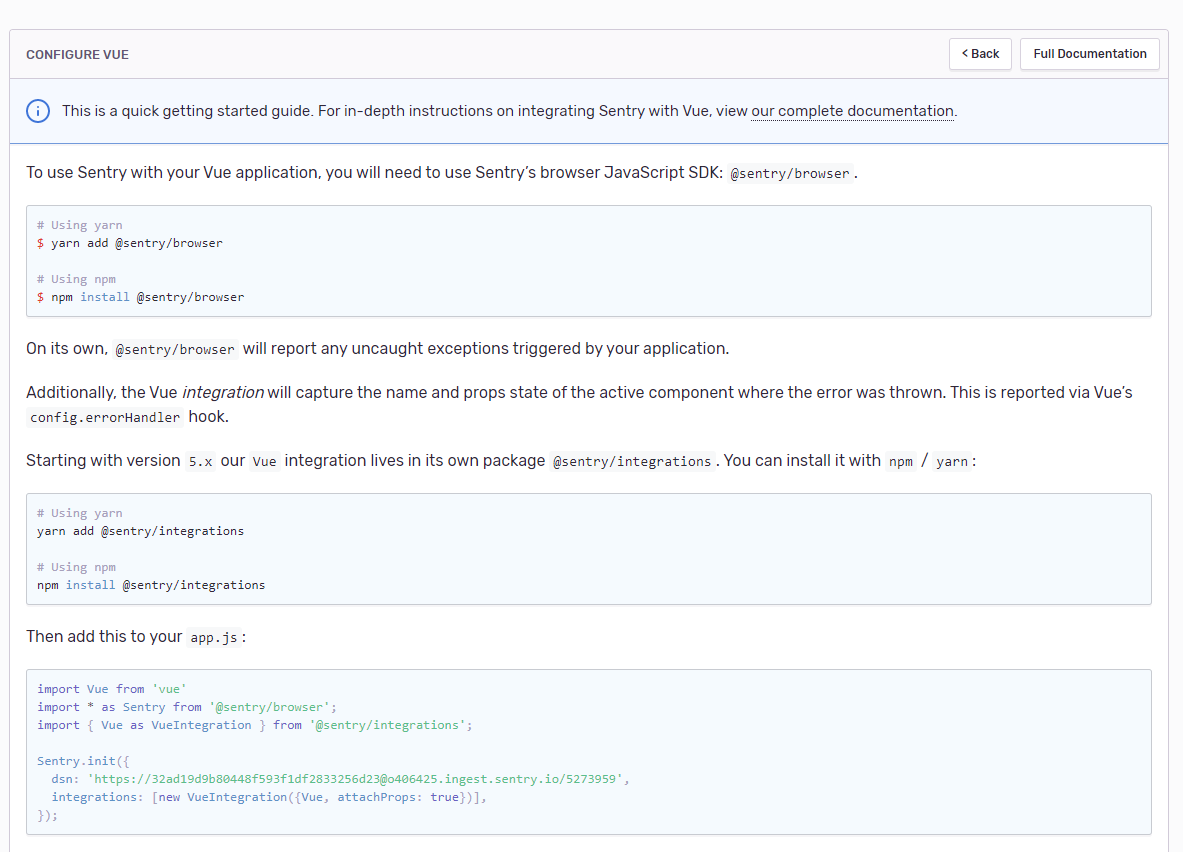The image size is (1183, 852).
Task: Click the info icon in the banner
Action: coord(38,111)
